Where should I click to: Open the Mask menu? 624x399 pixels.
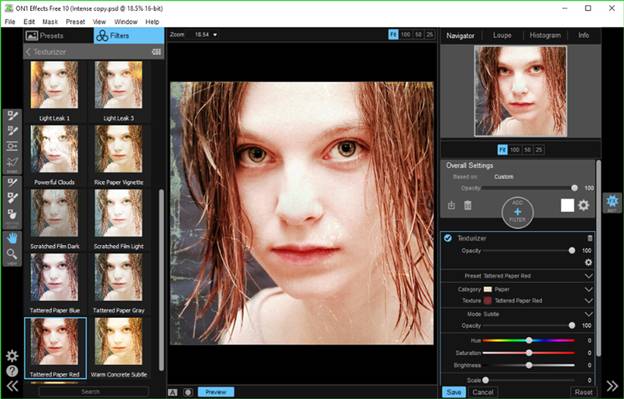coord(50,21)
